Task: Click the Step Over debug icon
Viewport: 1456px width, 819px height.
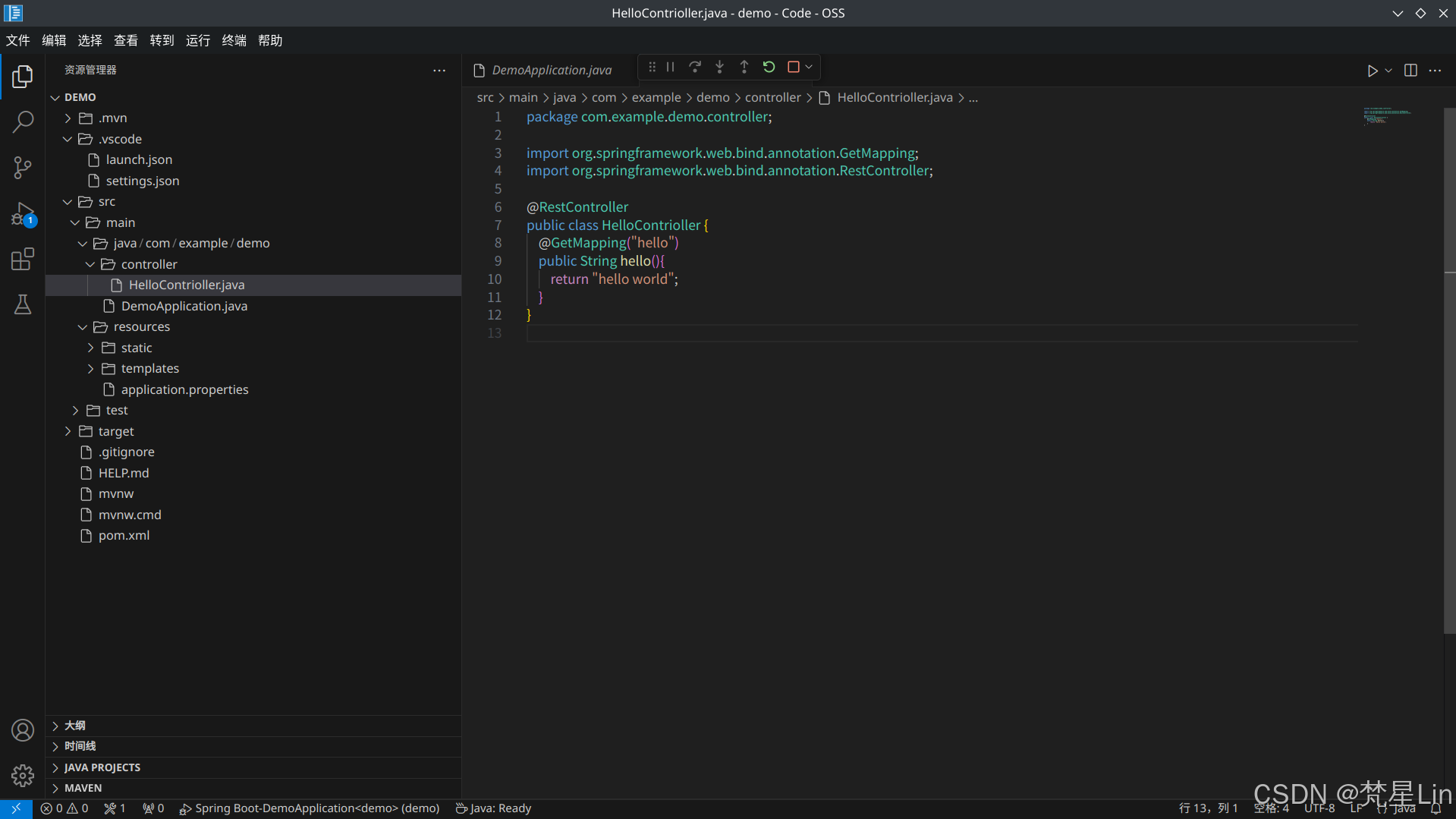Action: point(694,67)
